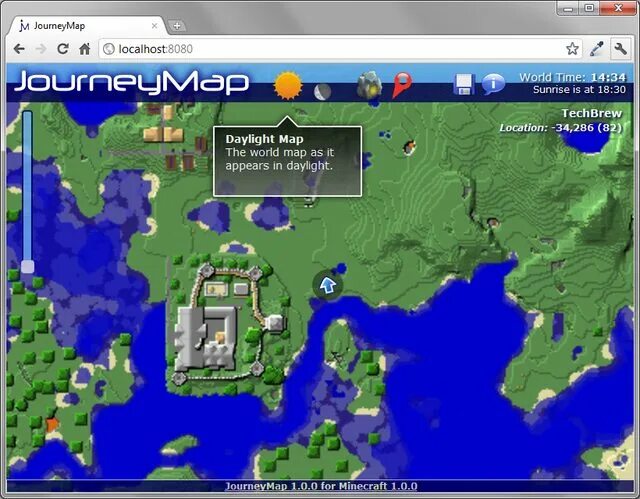
Task: Open the info speech bubble icon
Action: [493, 84]
